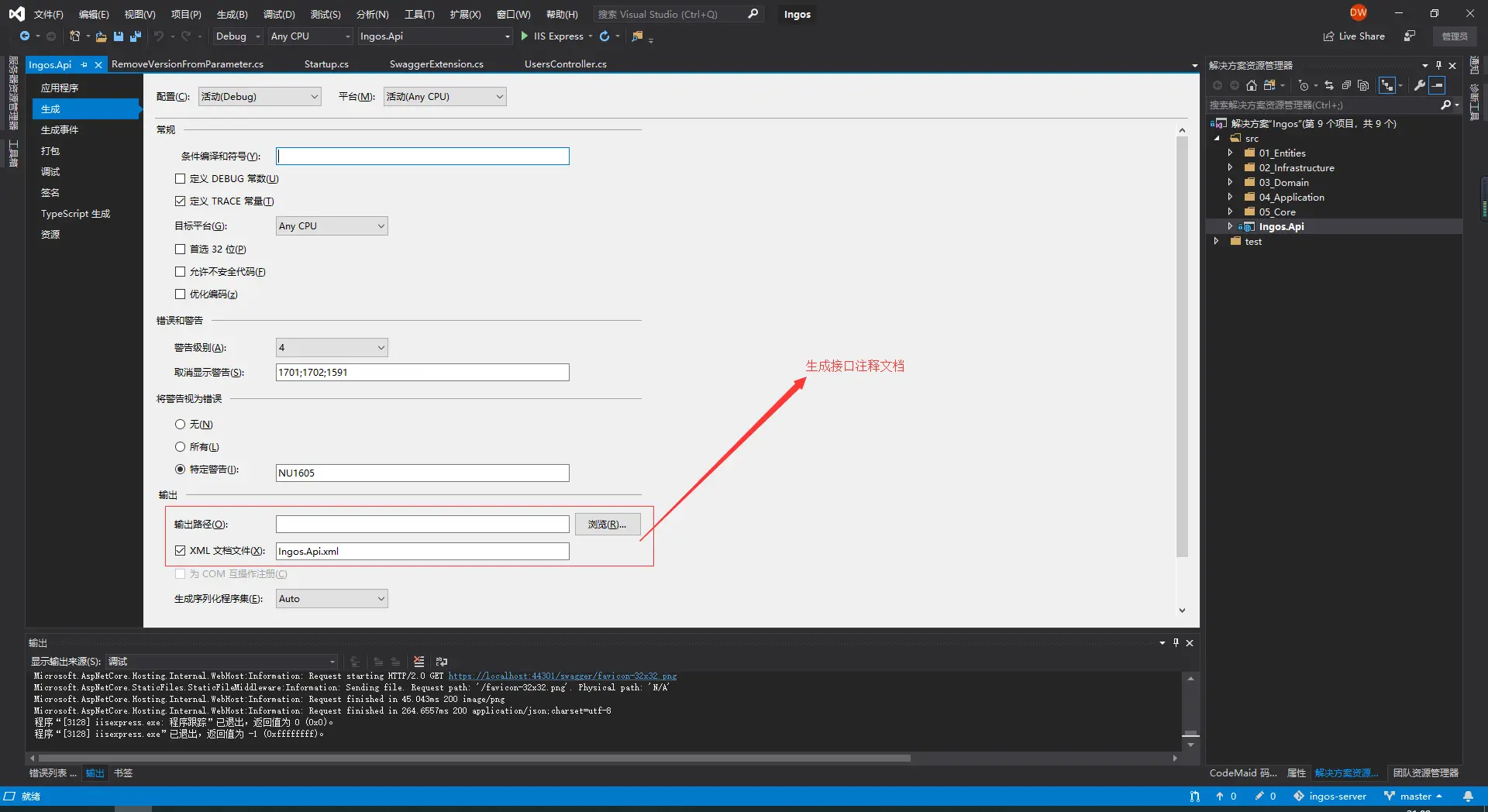This screenshot has height=812, width=1488.
Task: Click the master git branch indicator
Action: click(1414, 796)
